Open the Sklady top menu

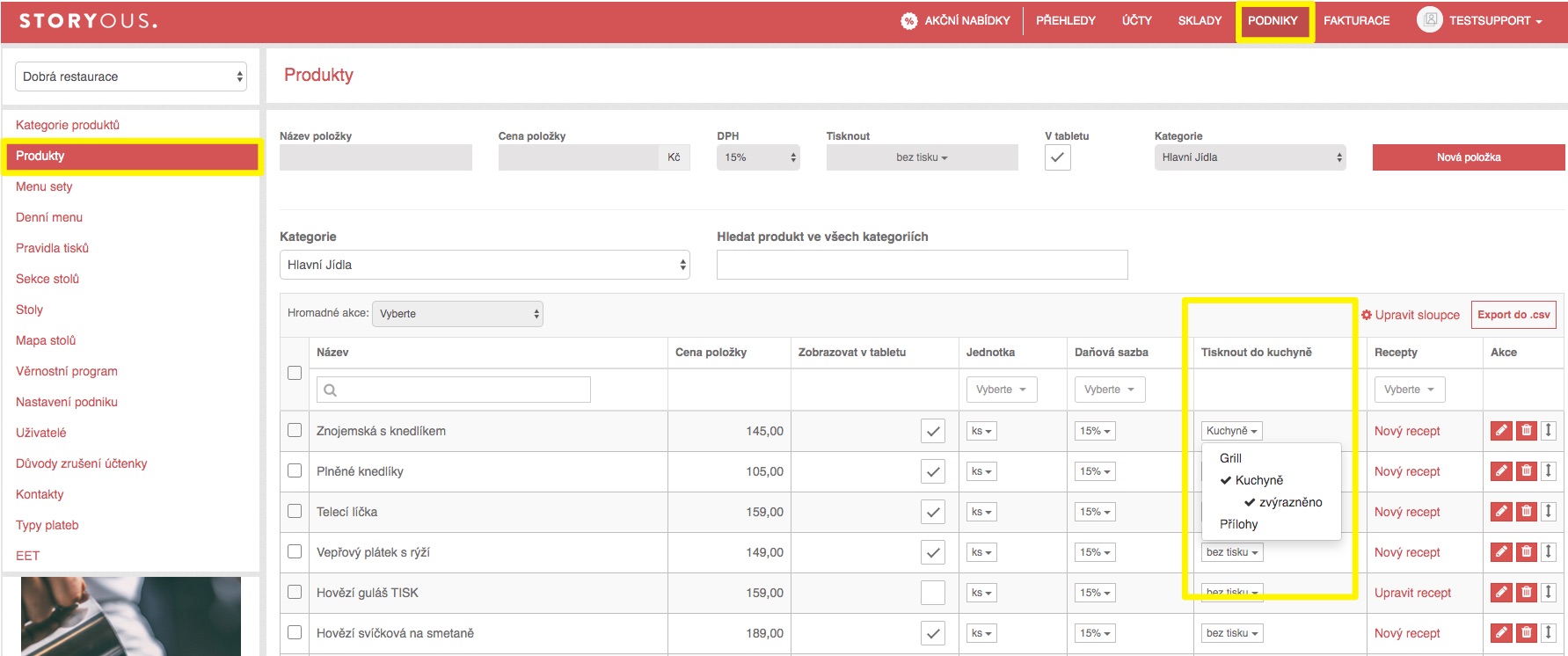tap(1200, 20)
